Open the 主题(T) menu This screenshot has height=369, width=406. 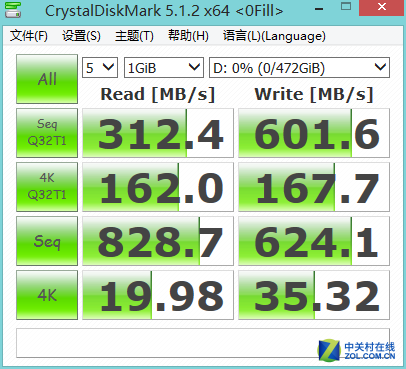(x=134, y=36)
